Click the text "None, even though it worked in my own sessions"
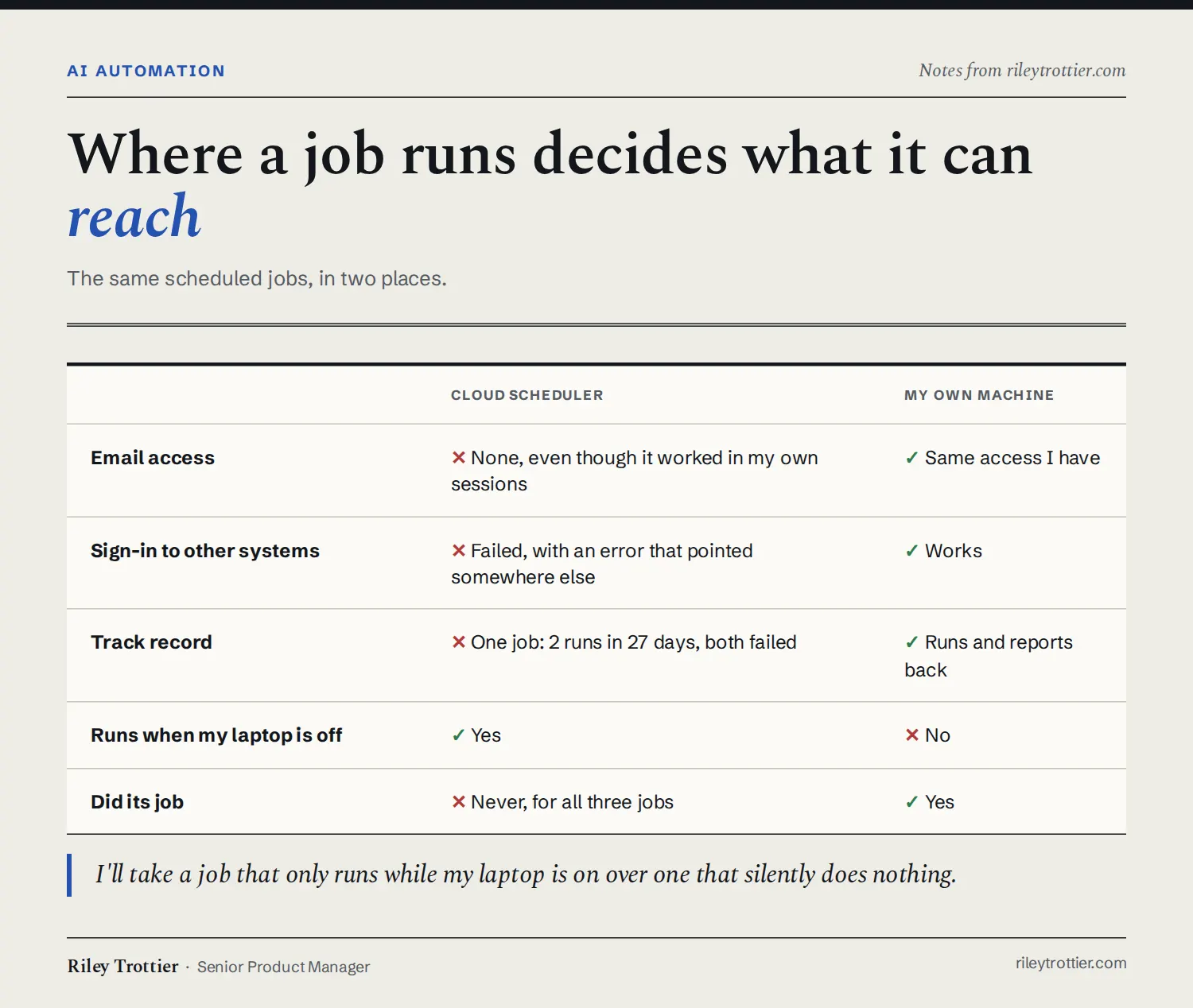The height and width of the screenshot is (1008, 1193). click(x=635, y=471)
